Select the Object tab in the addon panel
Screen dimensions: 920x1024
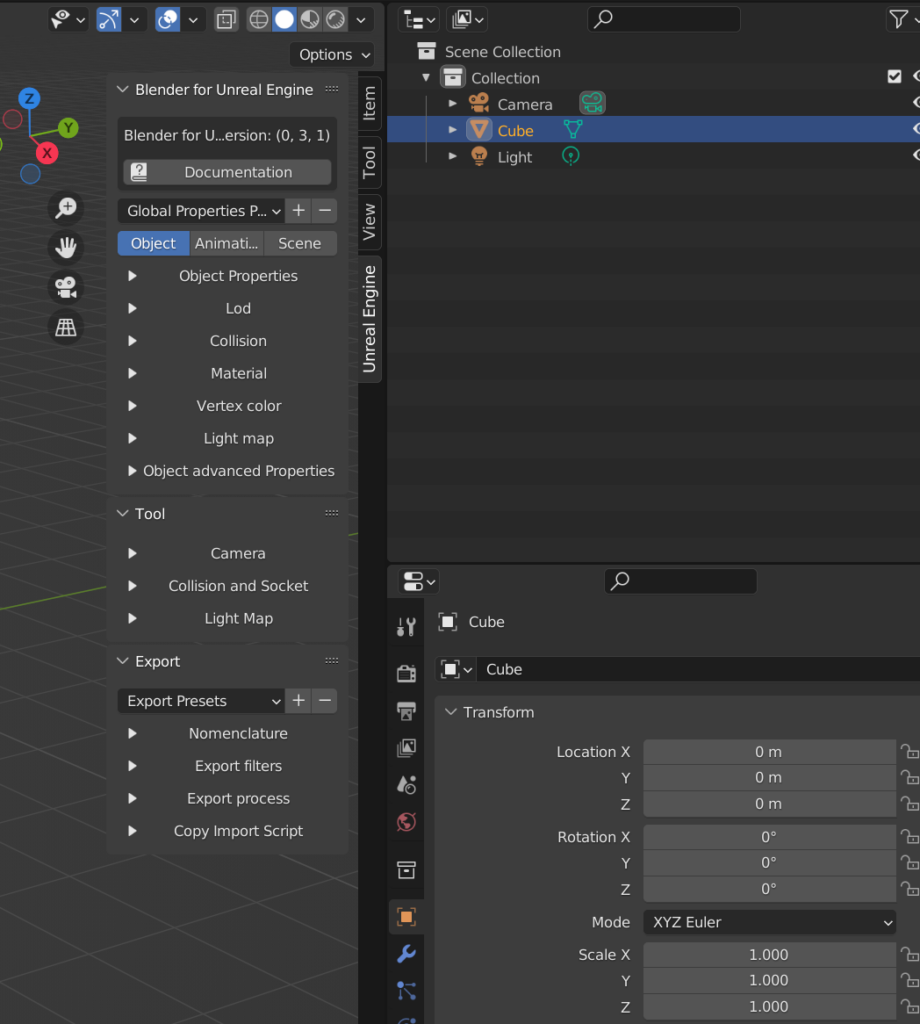click(153, 244)
